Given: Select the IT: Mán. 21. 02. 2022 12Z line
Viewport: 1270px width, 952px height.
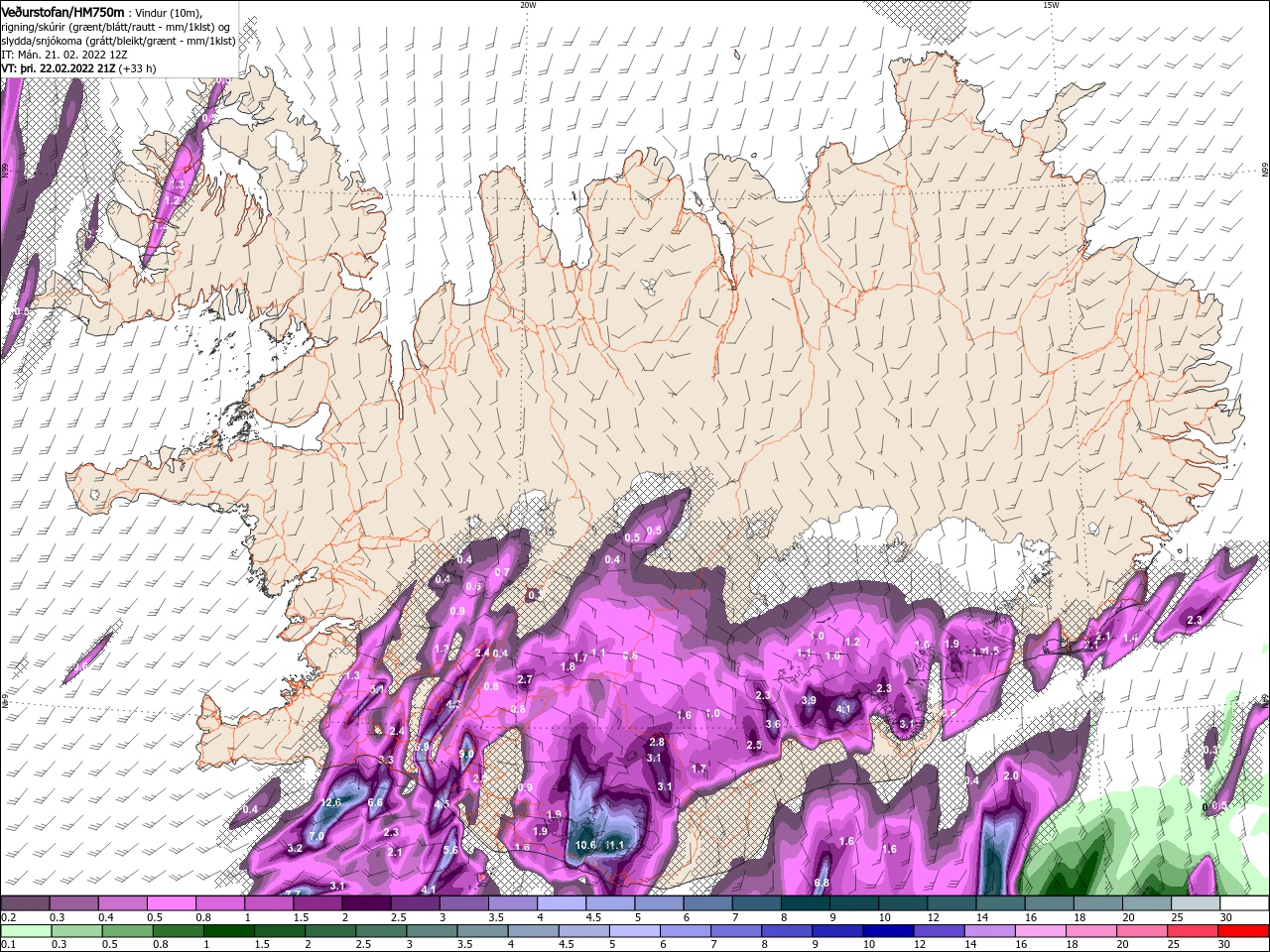Looking at the screenshot, I should point(65,55).
